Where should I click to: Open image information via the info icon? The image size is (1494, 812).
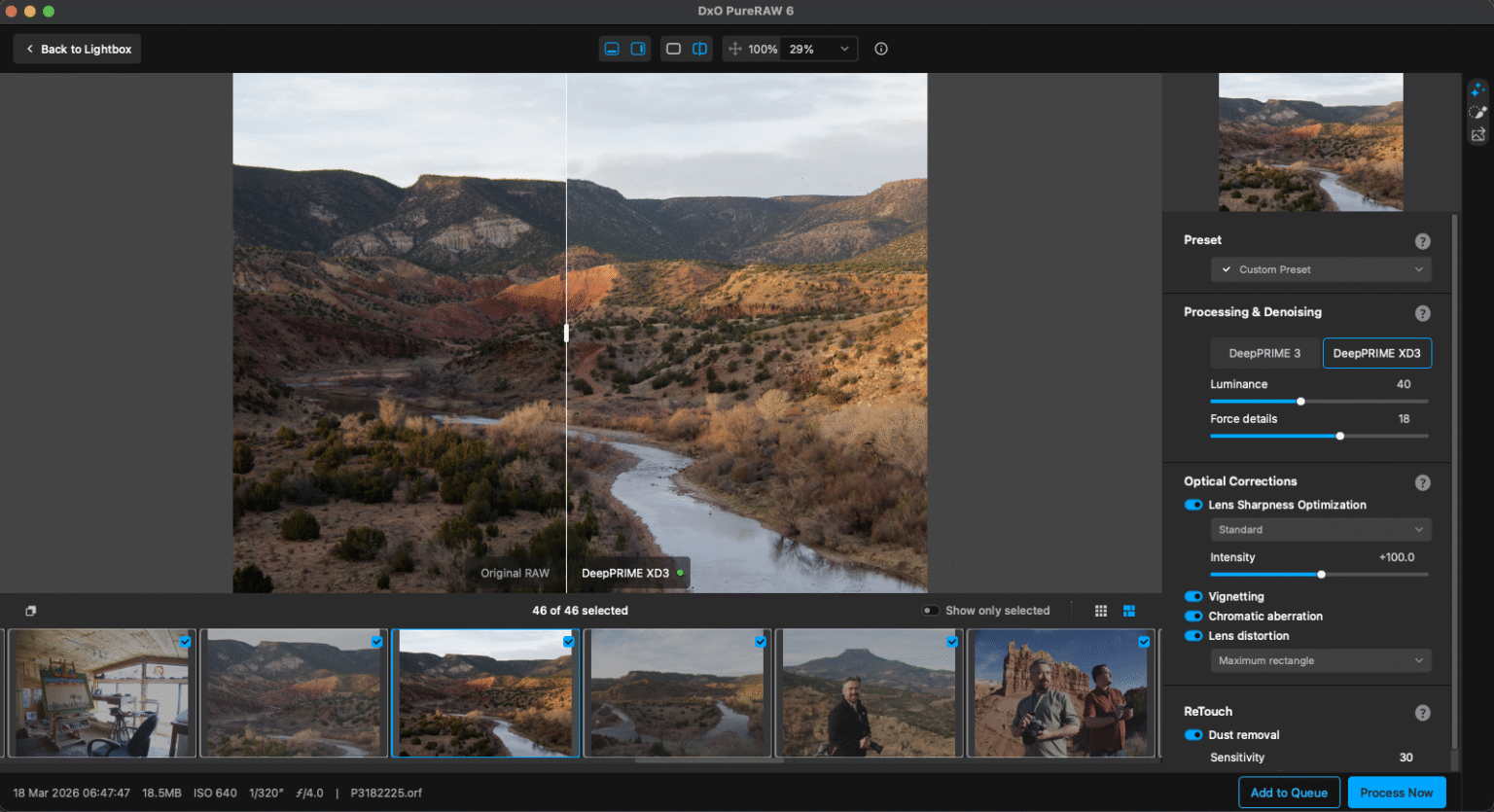tap(881, 49)
